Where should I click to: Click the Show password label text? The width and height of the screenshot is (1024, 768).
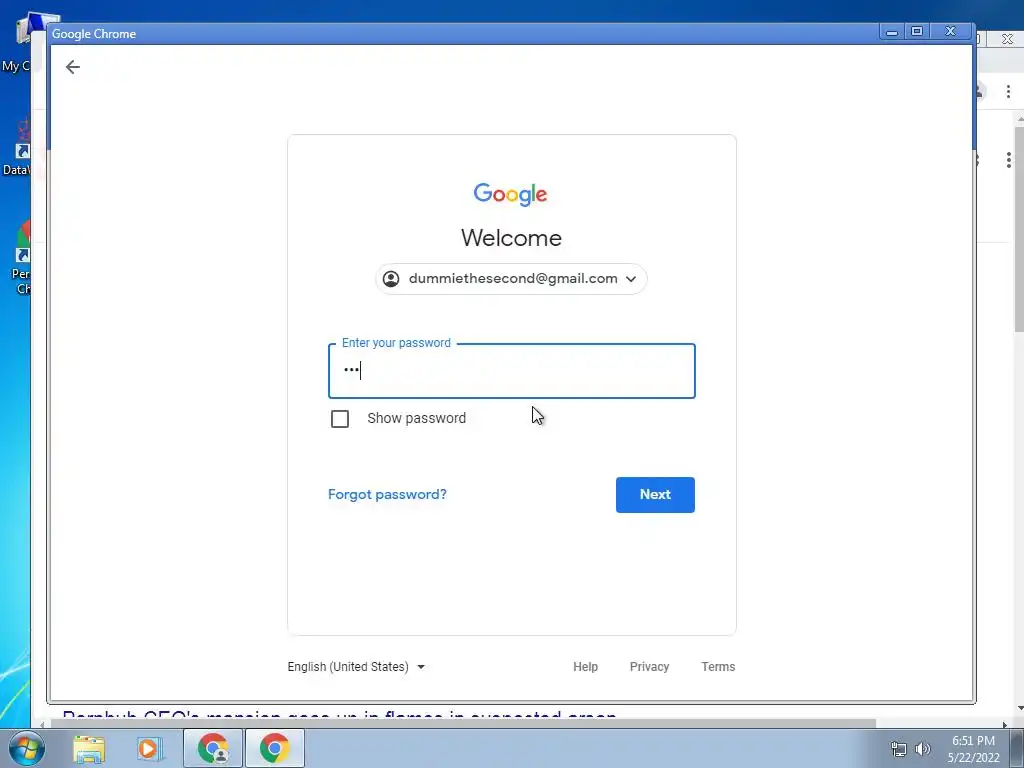pyautogui.click(x=417, y=419)
